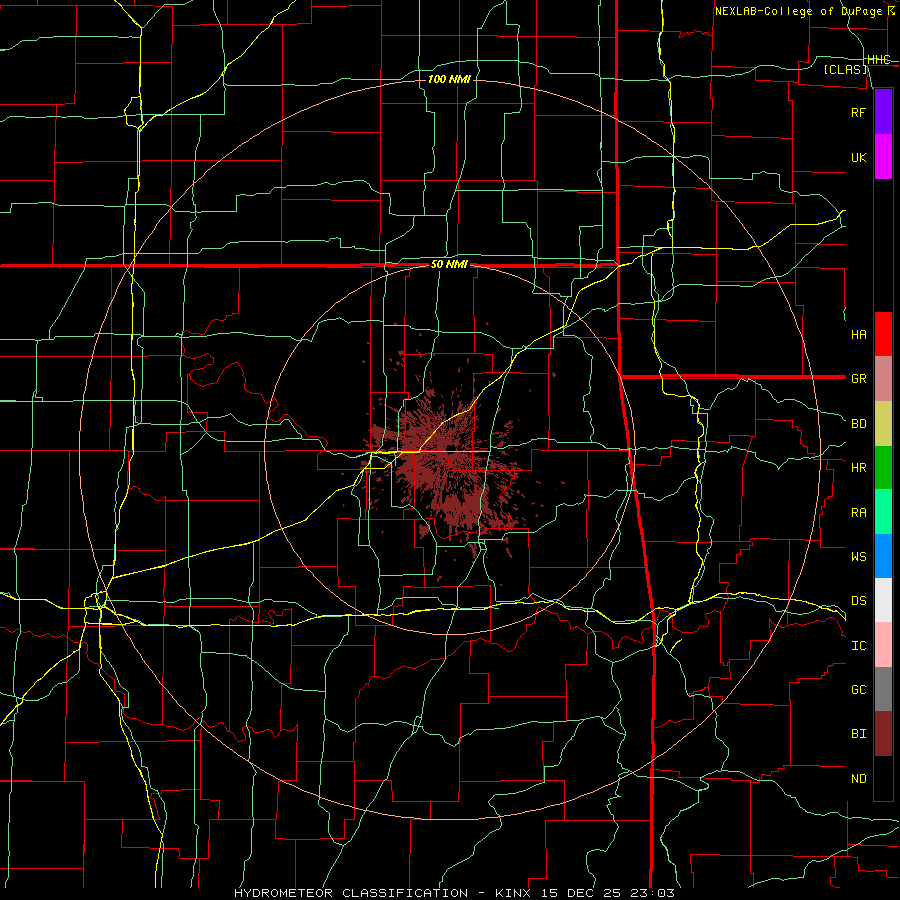Click the ND black legend swatch

pos(883,778)
